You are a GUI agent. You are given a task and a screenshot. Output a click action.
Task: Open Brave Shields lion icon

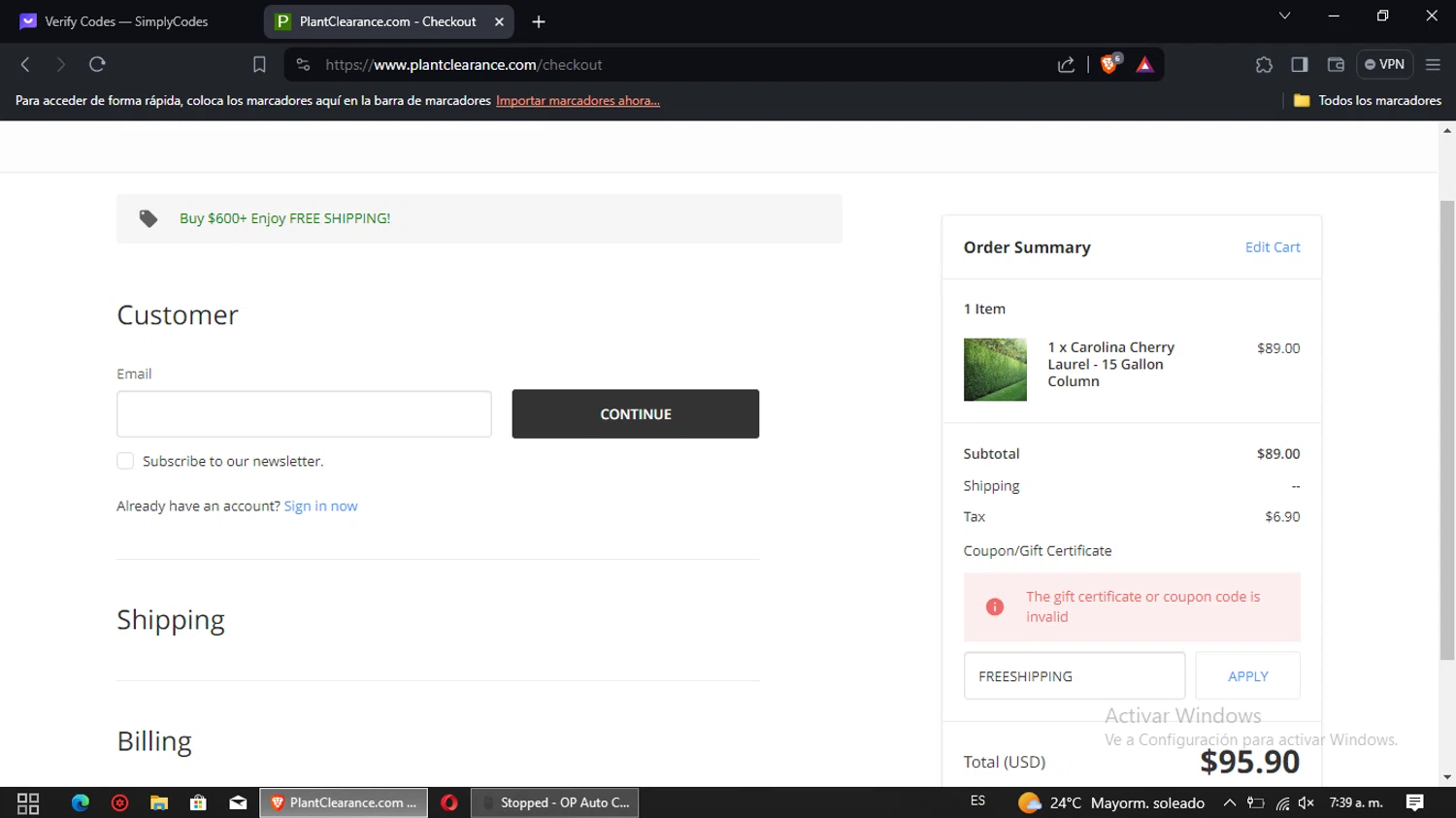pos(1110,64)
